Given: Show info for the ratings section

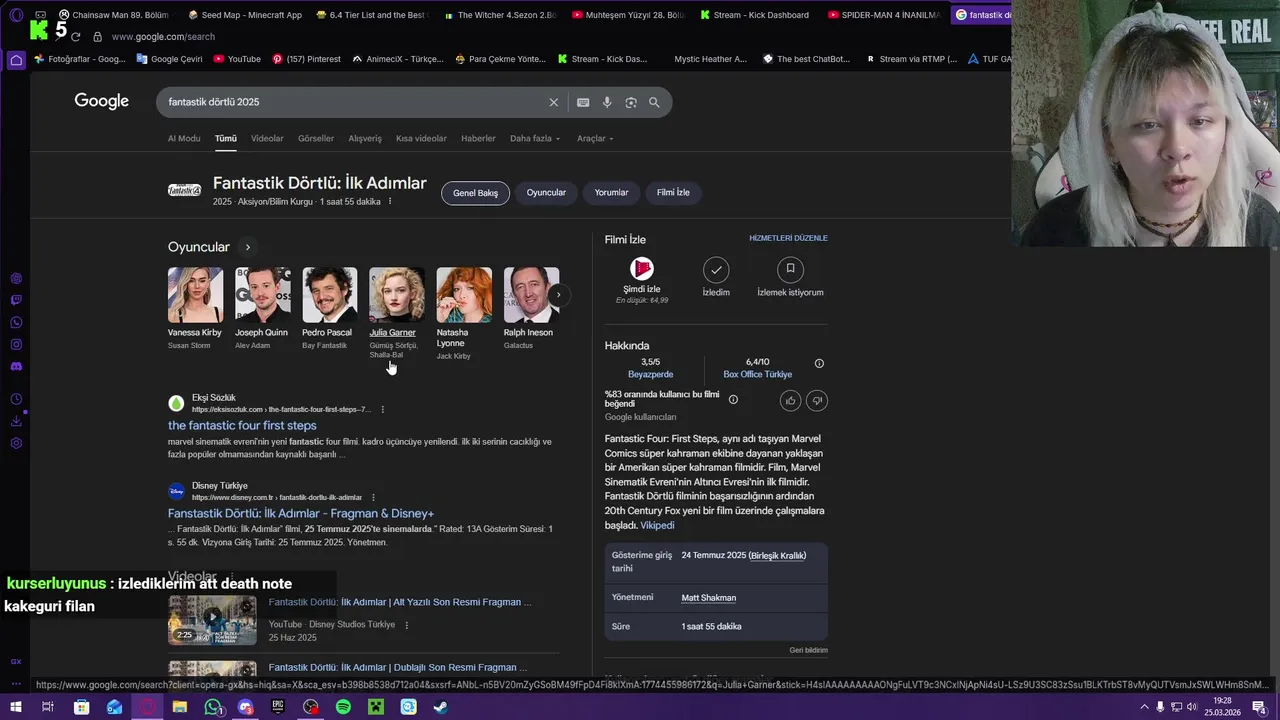Looking at the screenshot, I should [819, 364].
